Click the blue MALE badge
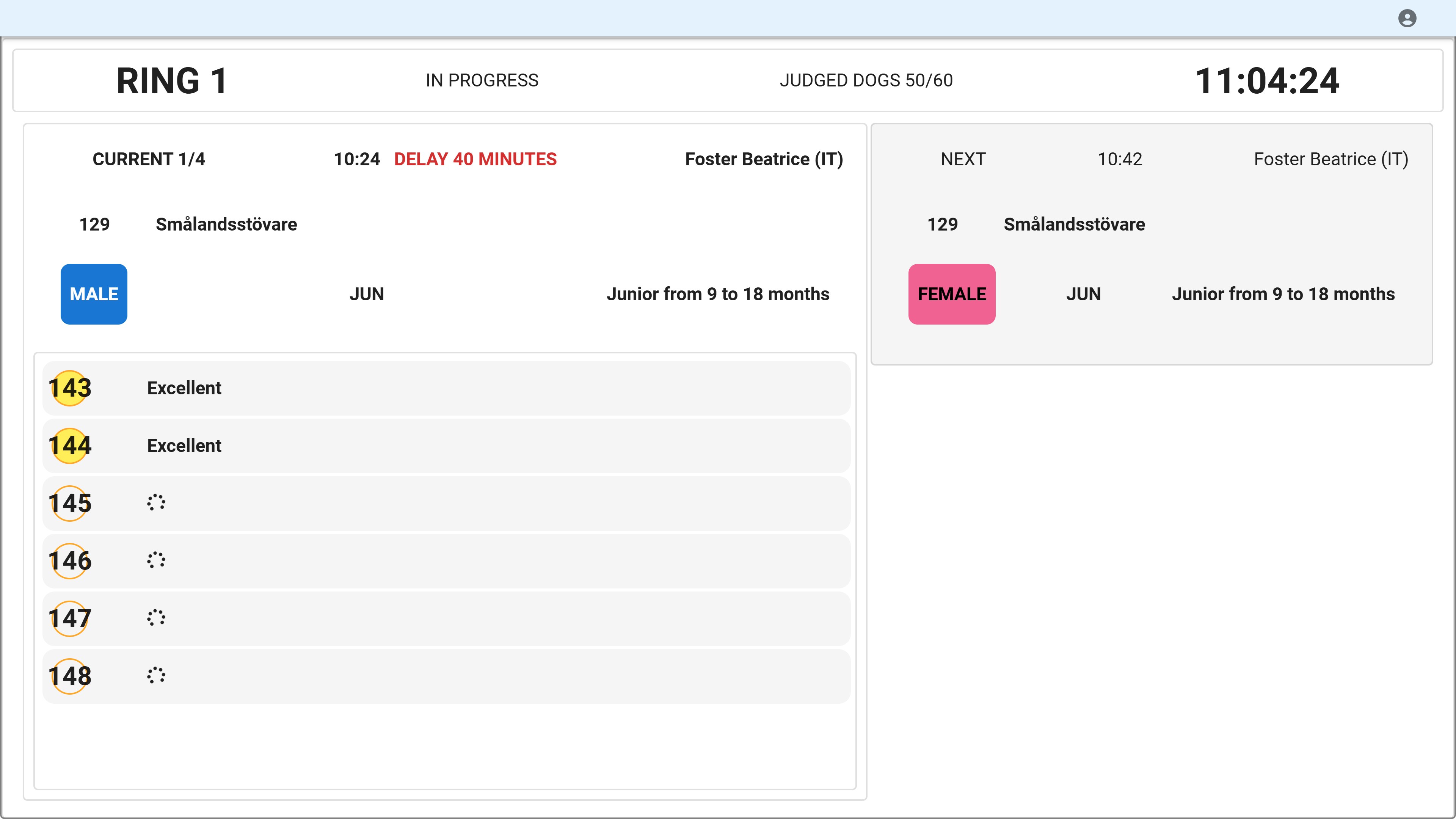 click(94, 294)
